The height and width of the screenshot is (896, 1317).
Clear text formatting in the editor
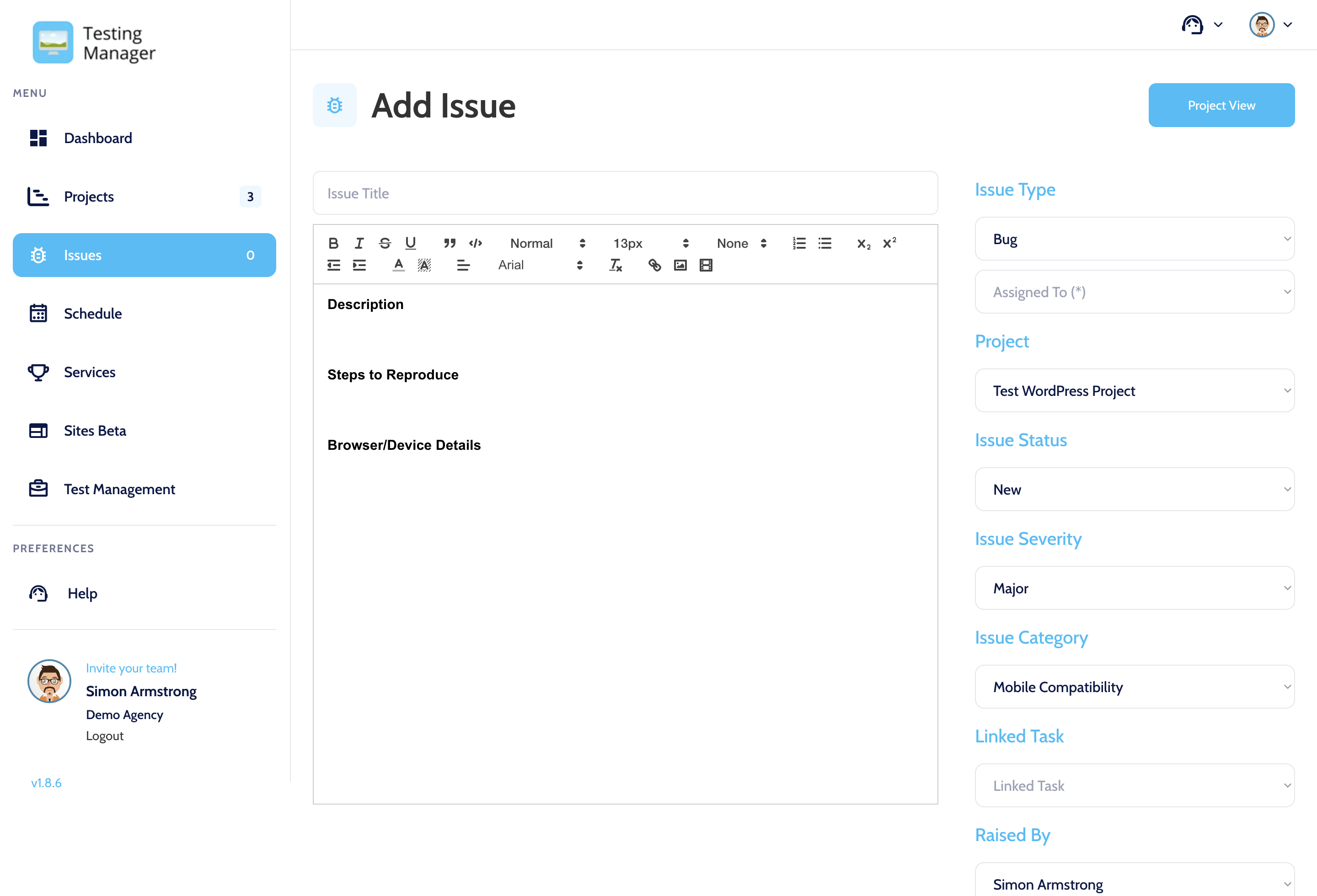616,265
